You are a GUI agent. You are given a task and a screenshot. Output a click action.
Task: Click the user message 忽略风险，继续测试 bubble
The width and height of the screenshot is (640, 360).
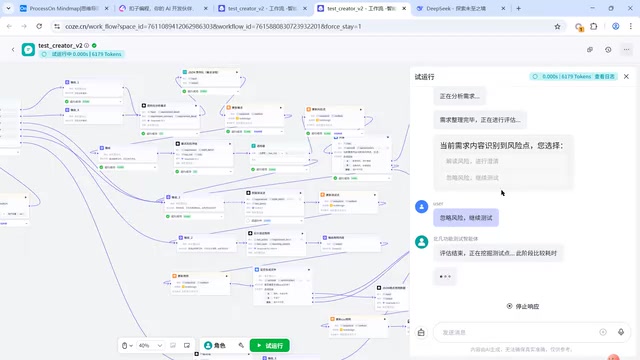466,218
